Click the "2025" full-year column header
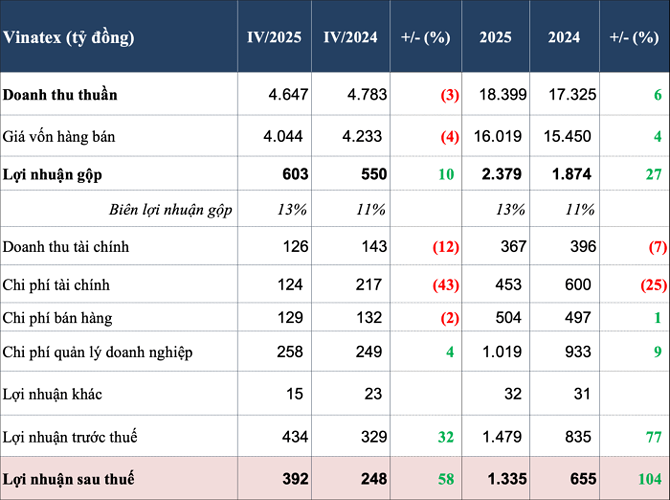 495,37
